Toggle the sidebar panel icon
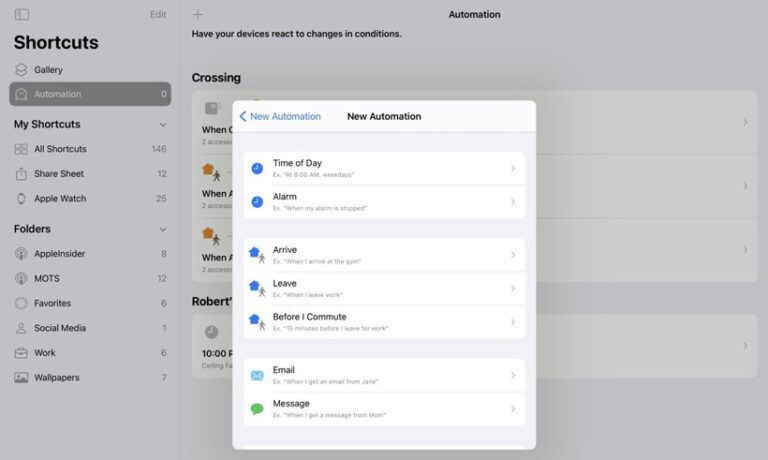 coord(22,15)
